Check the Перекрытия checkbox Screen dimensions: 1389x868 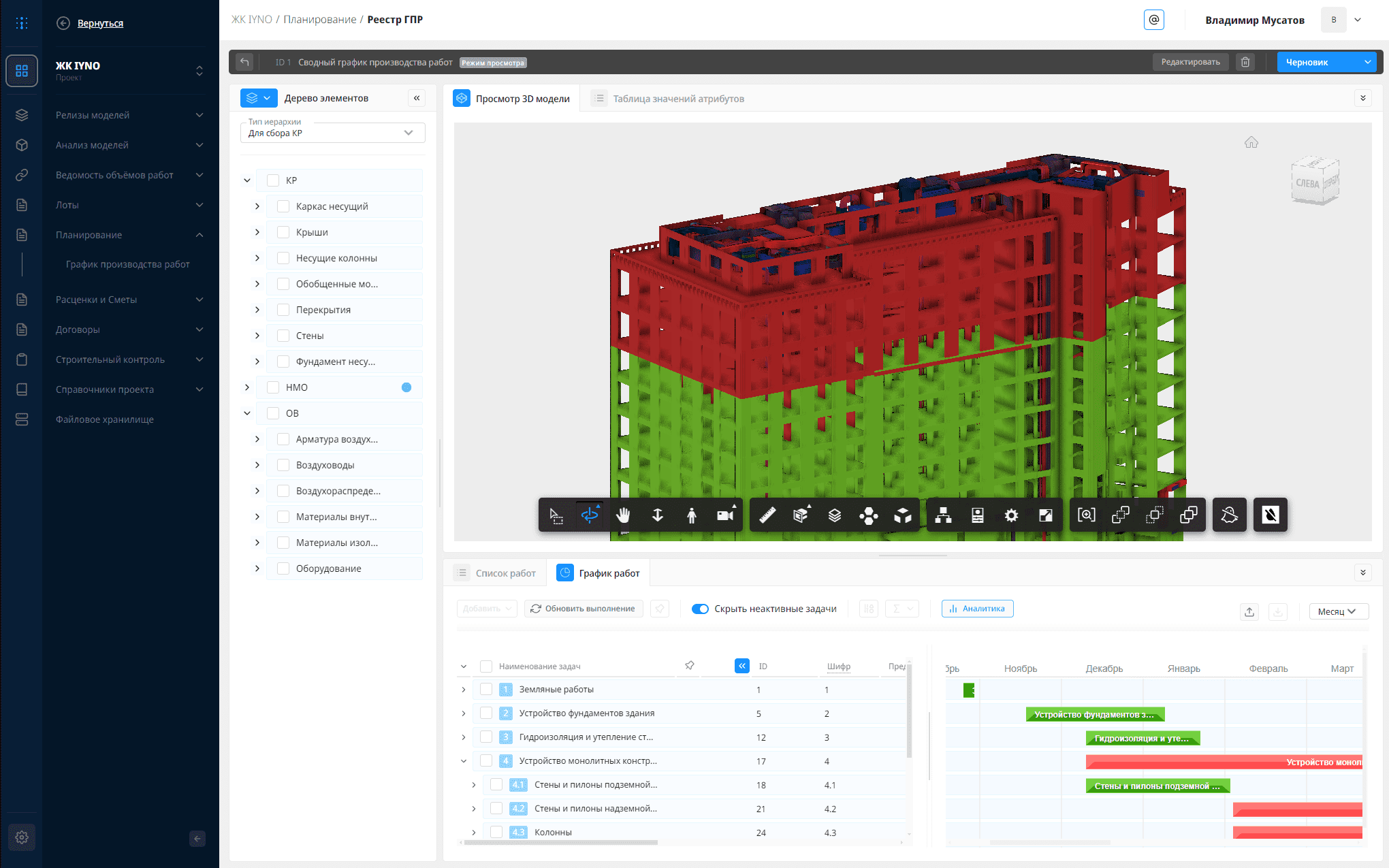(283, 310)
